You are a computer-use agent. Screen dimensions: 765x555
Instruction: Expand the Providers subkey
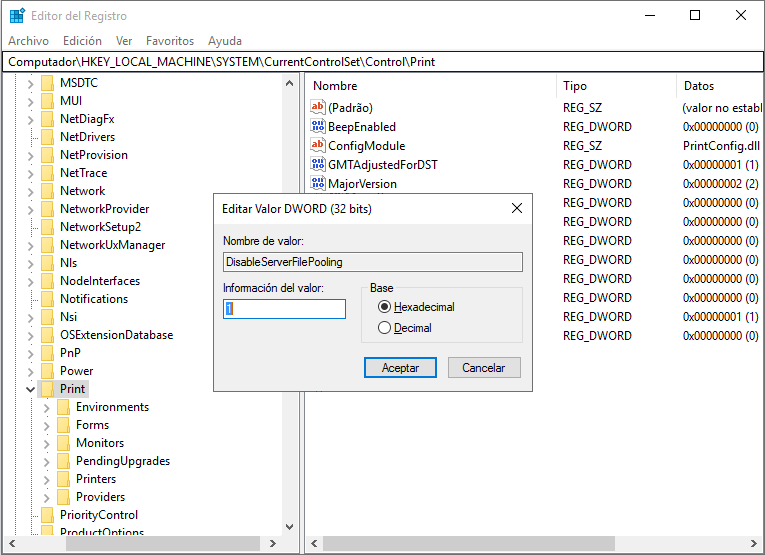tap(46, 497)
